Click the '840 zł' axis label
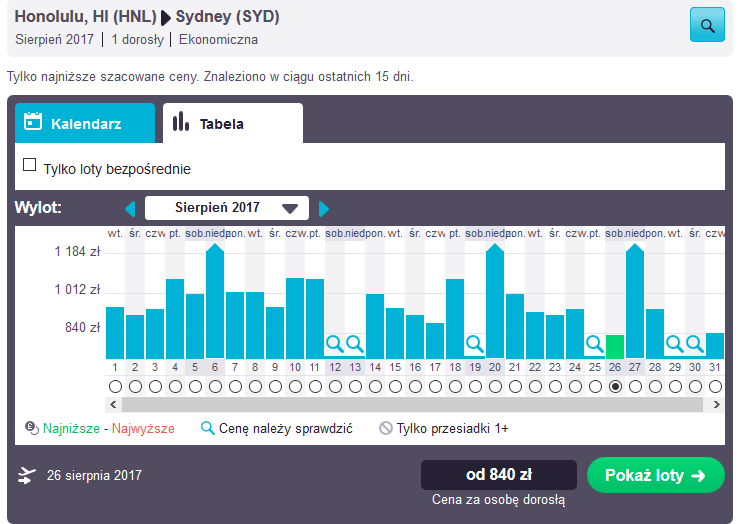 [x=83, y=327]
